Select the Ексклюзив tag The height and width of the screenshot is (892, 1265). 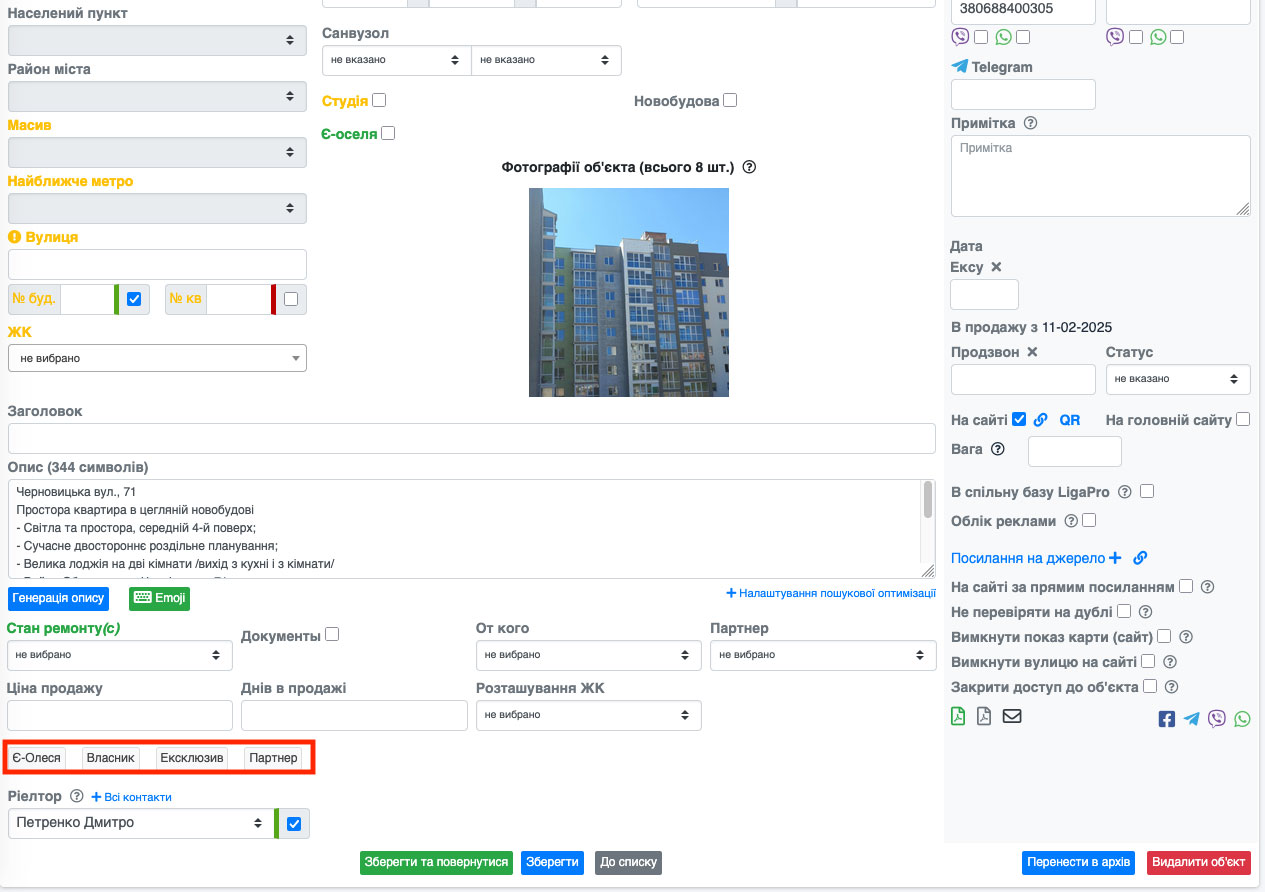193,758
